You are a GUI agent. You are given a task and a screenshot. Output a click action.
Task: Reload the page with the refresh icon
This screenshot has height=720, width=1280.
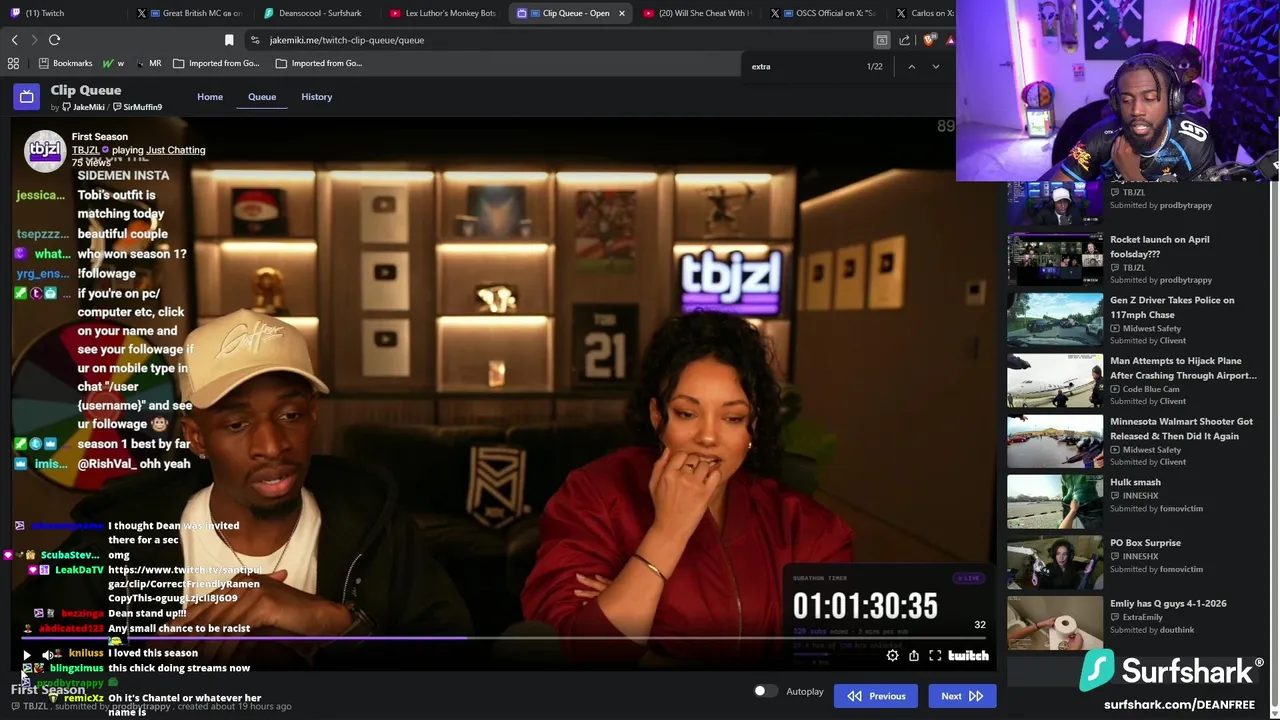point(54,40)
